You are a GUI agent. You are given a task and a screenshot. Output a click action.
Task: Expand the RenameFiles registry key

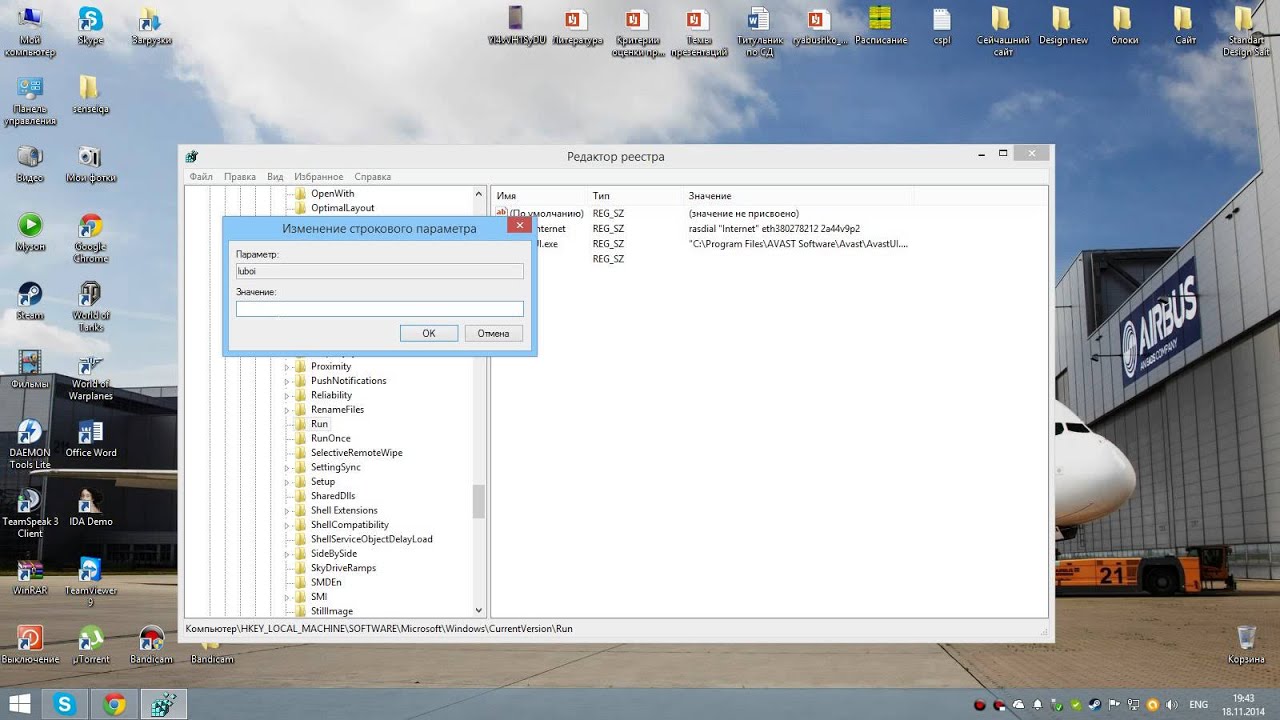coord(287,410)
